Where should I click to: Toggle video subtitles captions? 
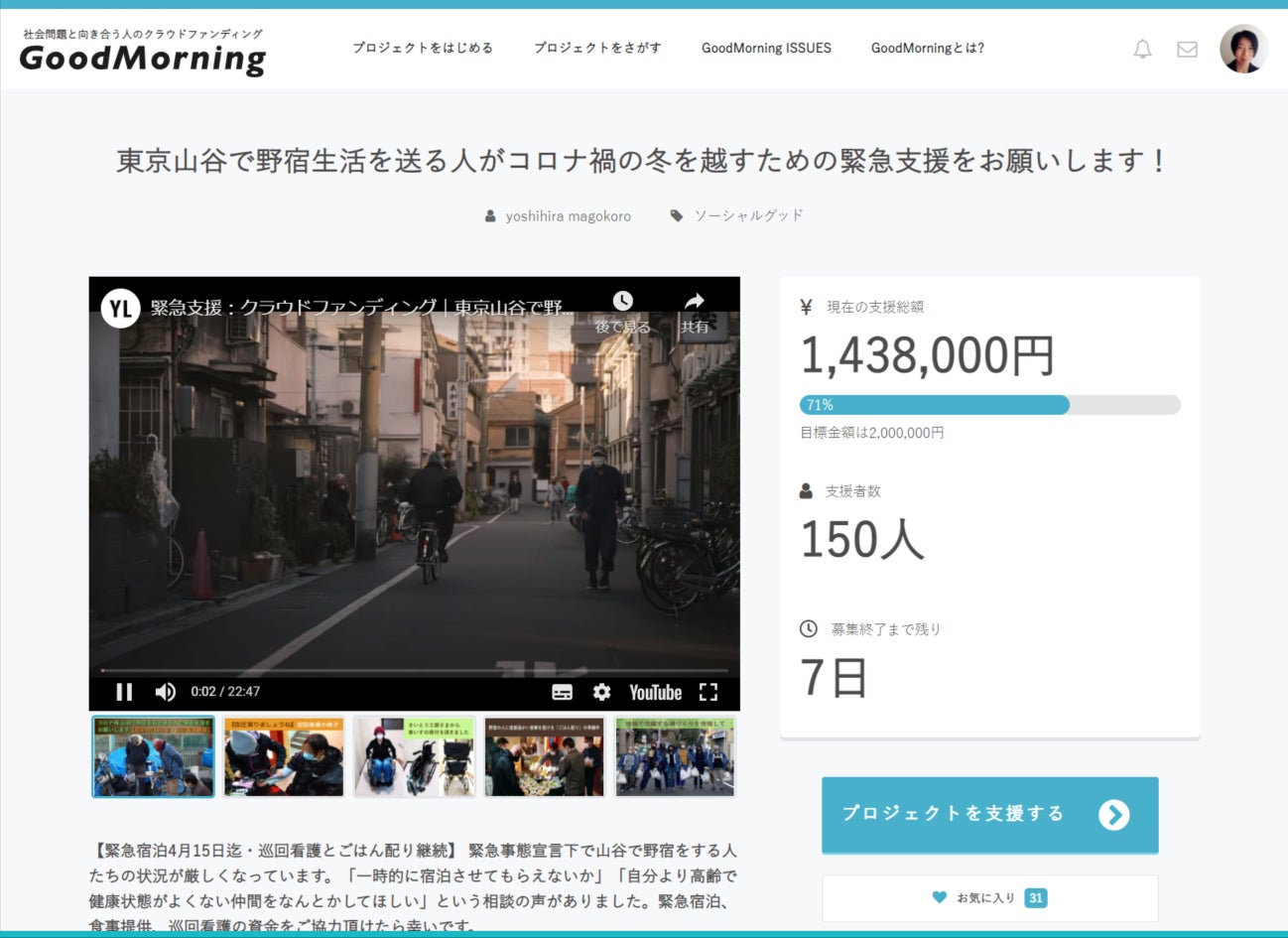(562, 692)
